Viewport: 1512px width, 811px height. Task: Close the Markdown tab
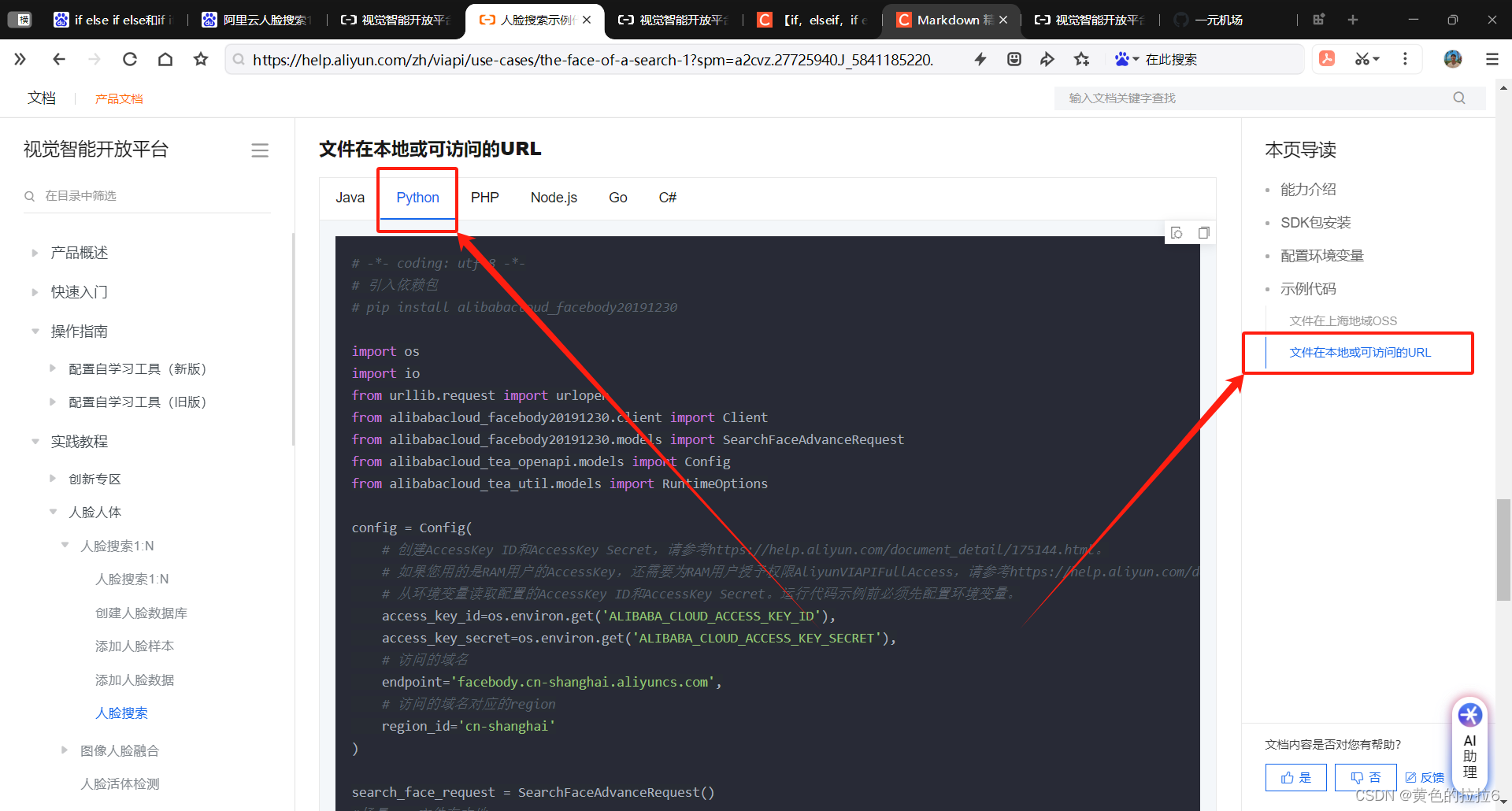(x=1003, y=20)
